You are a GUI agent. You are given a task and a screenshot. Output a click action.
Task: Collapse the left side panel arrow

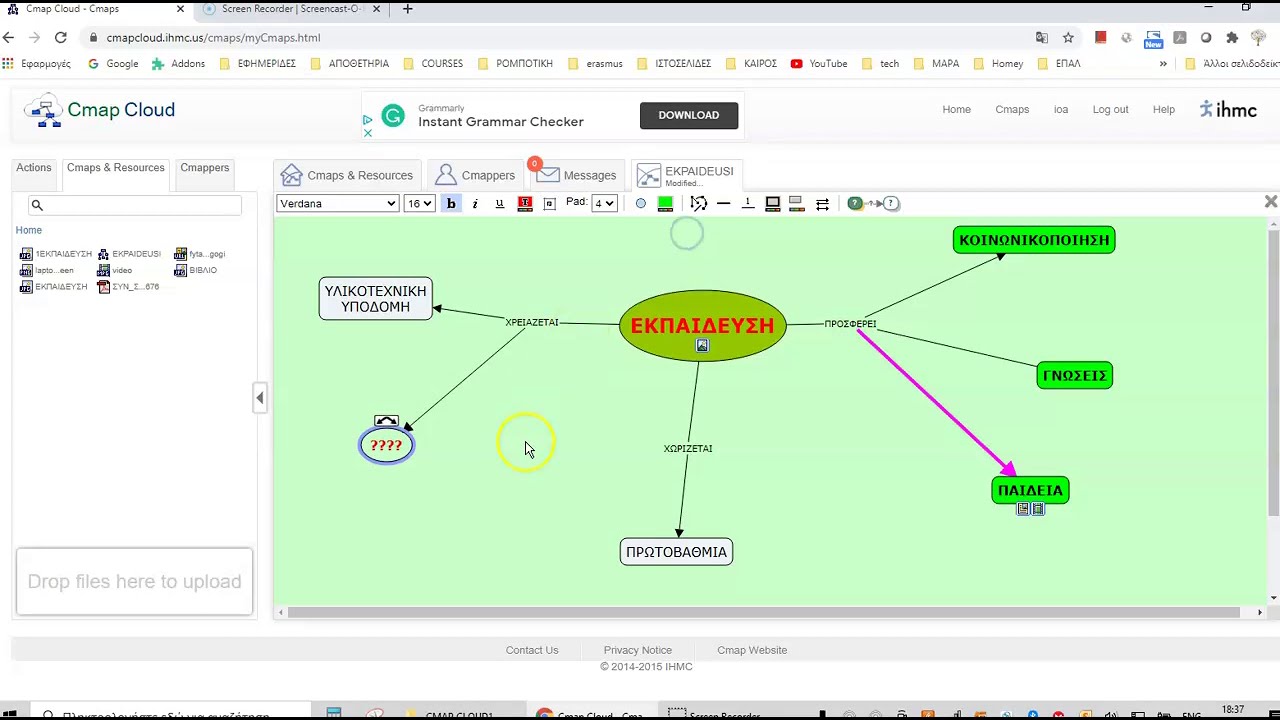coord(260,398)
